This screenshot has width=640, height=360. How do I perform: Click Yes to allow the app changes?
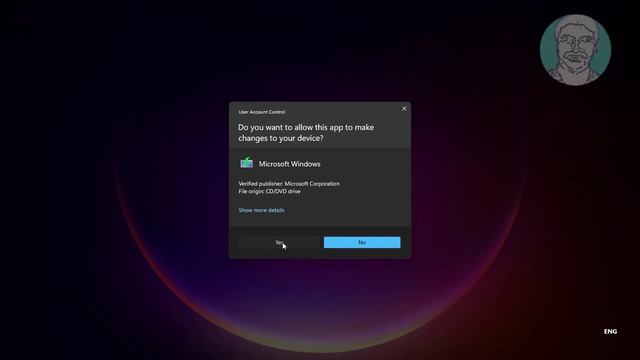tap(279, 242)
